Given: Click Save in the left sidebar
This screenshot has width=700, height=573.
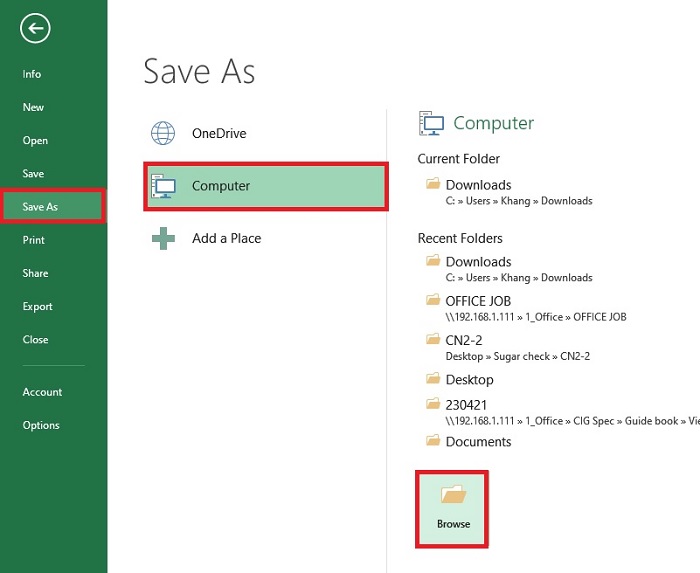Looking at the screenshot, I should 33,174.
